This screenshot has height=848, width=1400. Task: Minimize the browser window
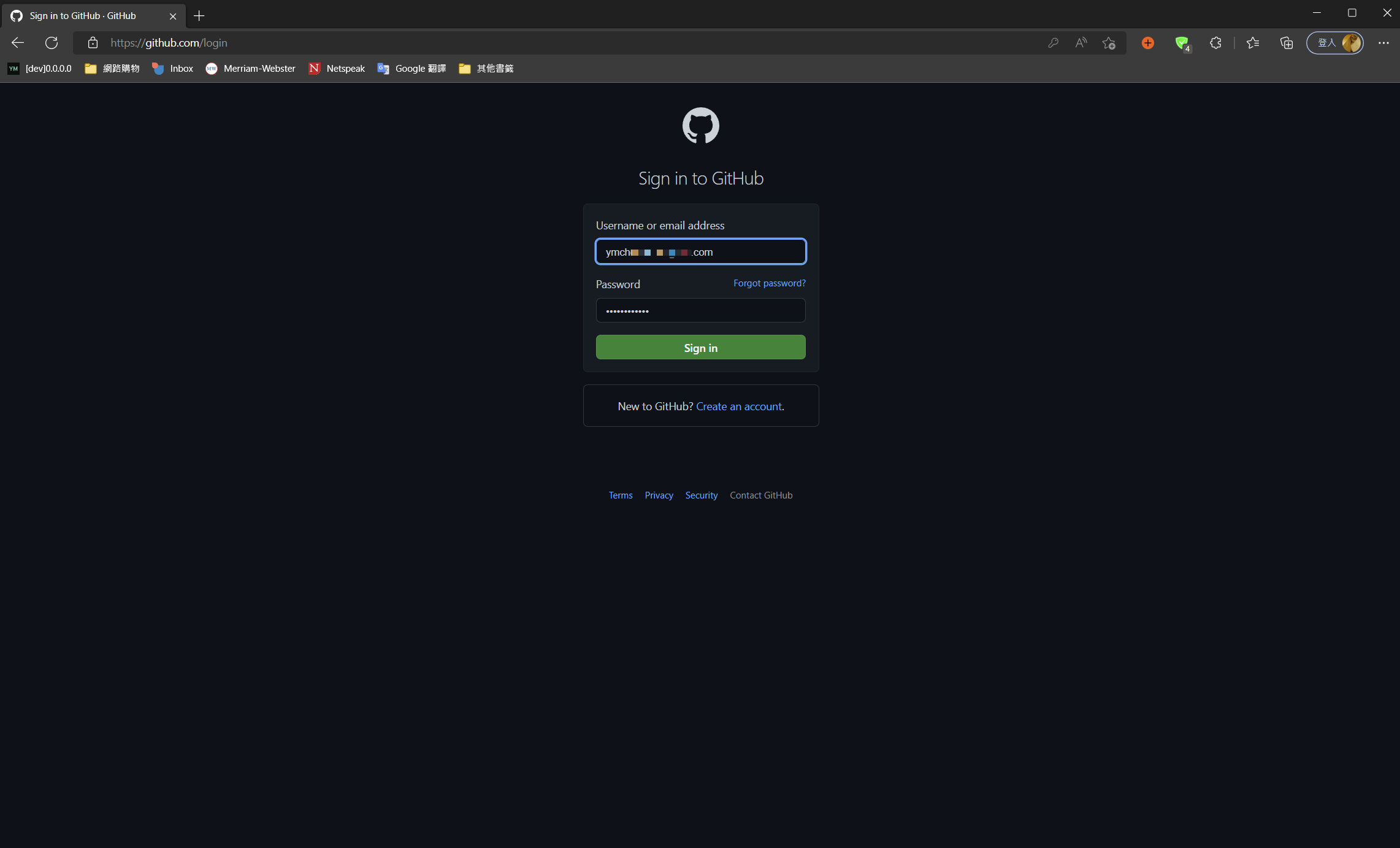tap(1317, 13)
